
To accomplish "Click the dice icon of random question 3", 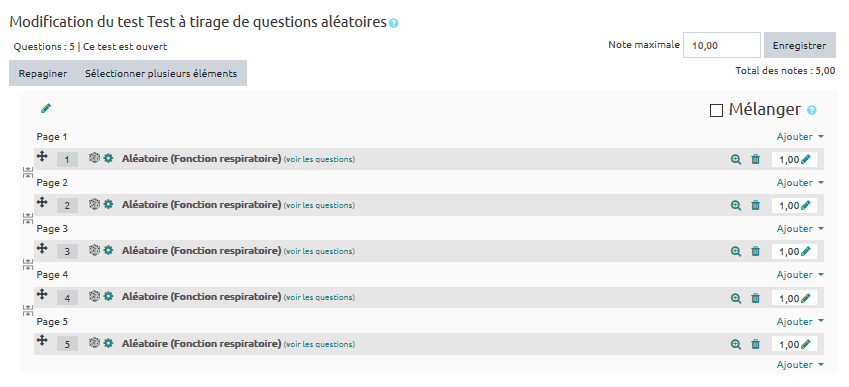I will pos(94,250).
